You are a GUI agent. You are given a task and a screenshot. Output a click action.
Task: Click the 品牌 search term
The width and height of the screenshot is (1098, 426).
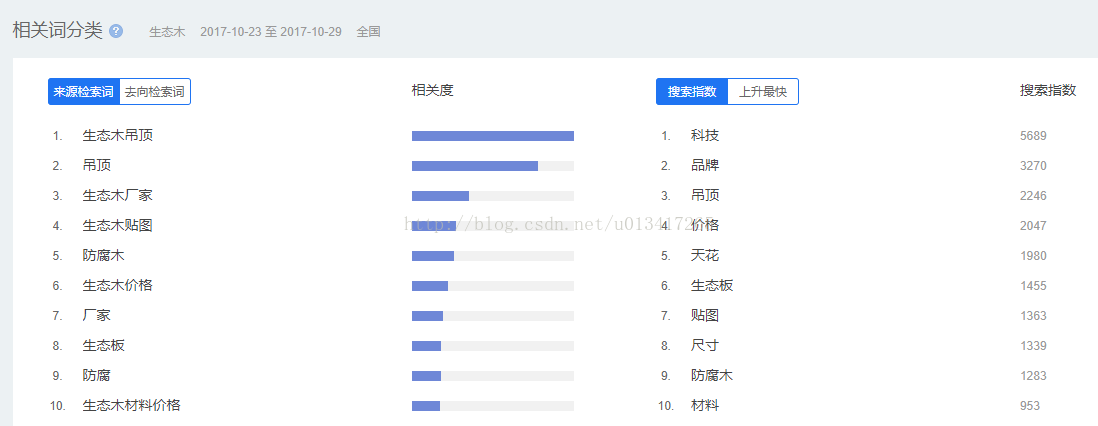click(x=704, y=166)
